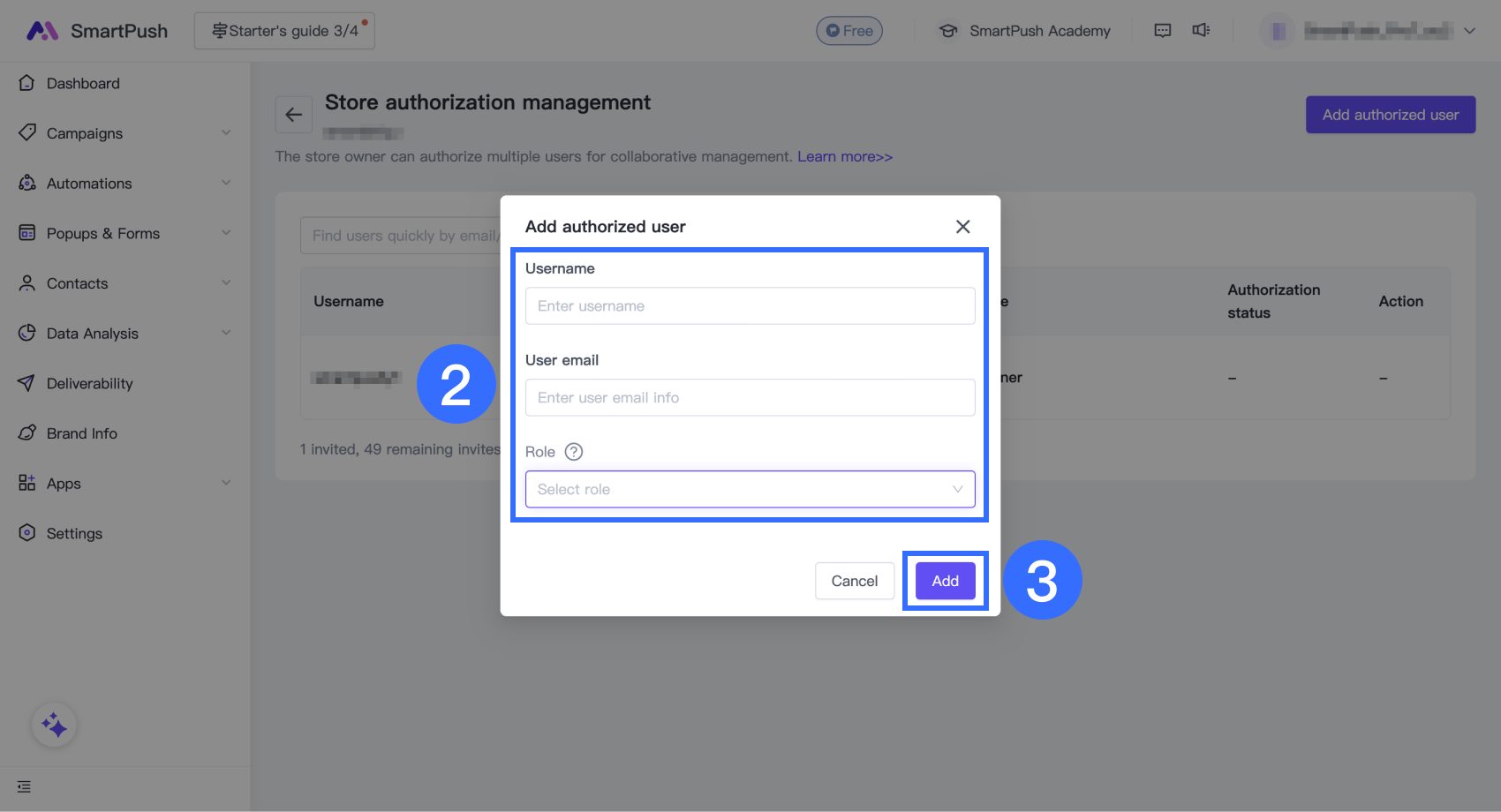This screenshot has width=1501, height=812.
Task: Click Cancel in the dialog
Action: coord(854,581)
